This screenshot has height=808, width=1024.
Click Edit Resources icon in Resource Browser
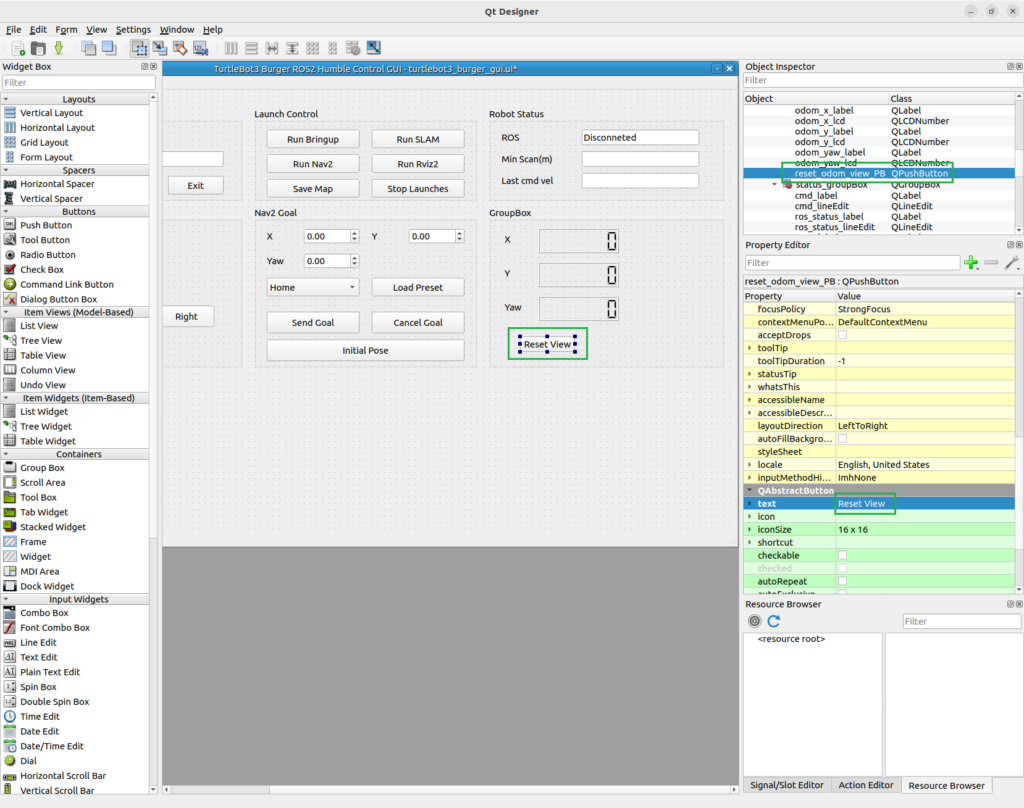coord(754,621)
